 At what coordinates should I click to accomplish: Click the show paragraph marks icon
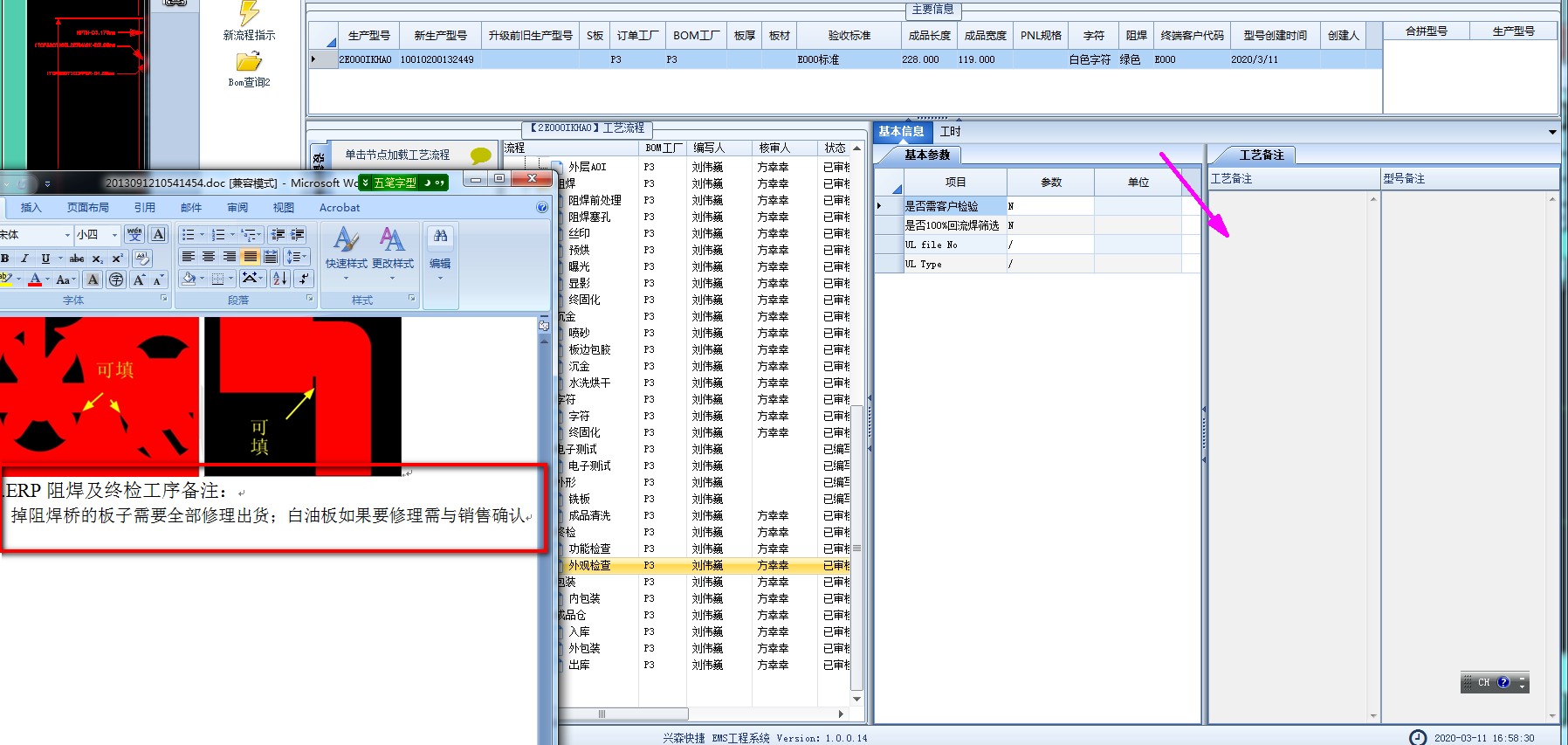pos(304,279)
